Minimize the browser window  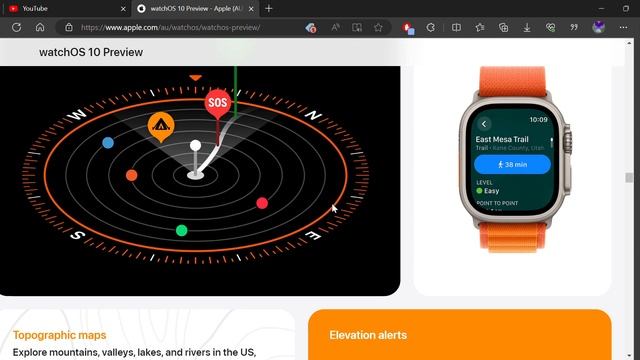click(601, 9)
